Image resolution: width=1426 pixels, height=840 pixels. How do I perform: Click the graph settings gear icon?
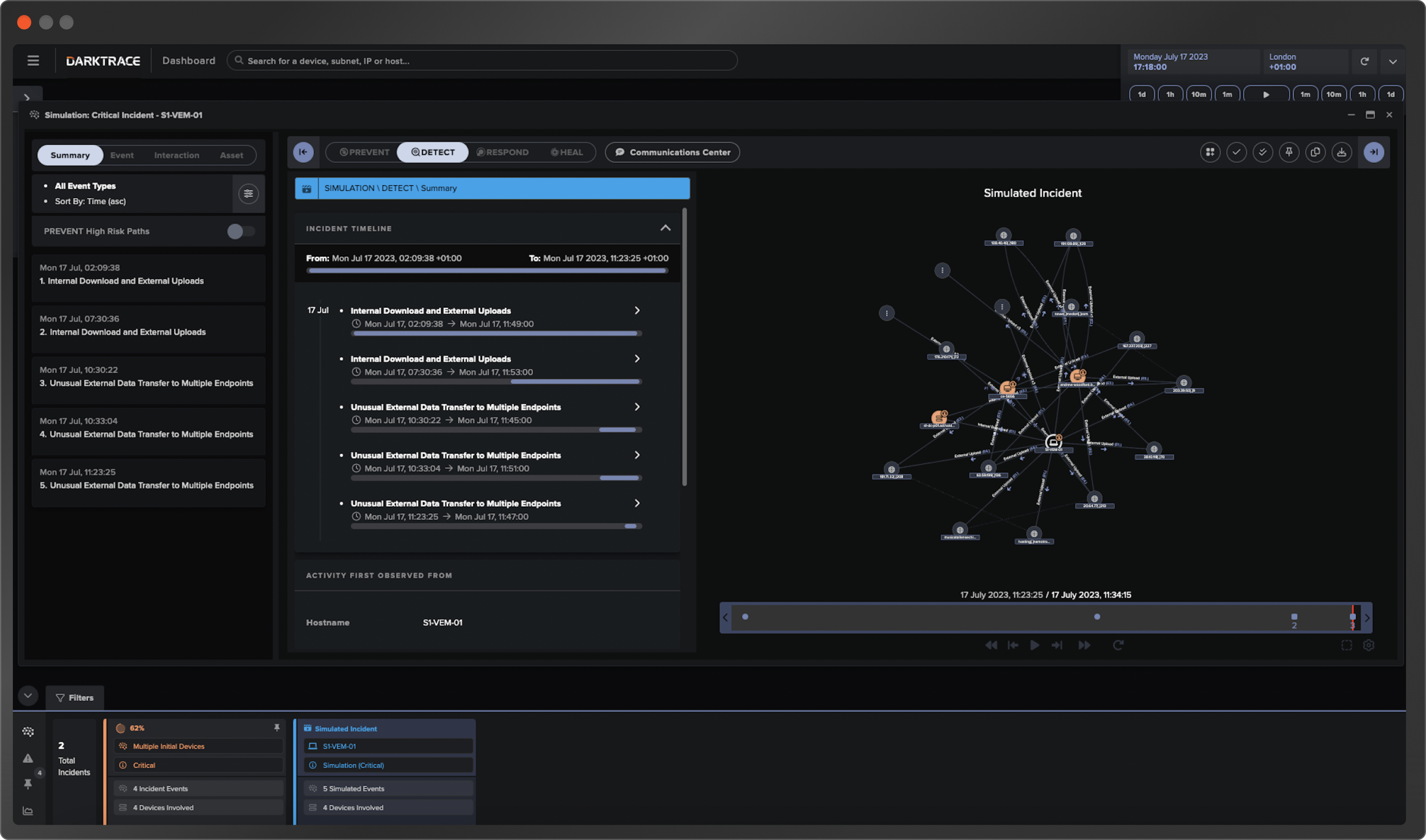1368,645
